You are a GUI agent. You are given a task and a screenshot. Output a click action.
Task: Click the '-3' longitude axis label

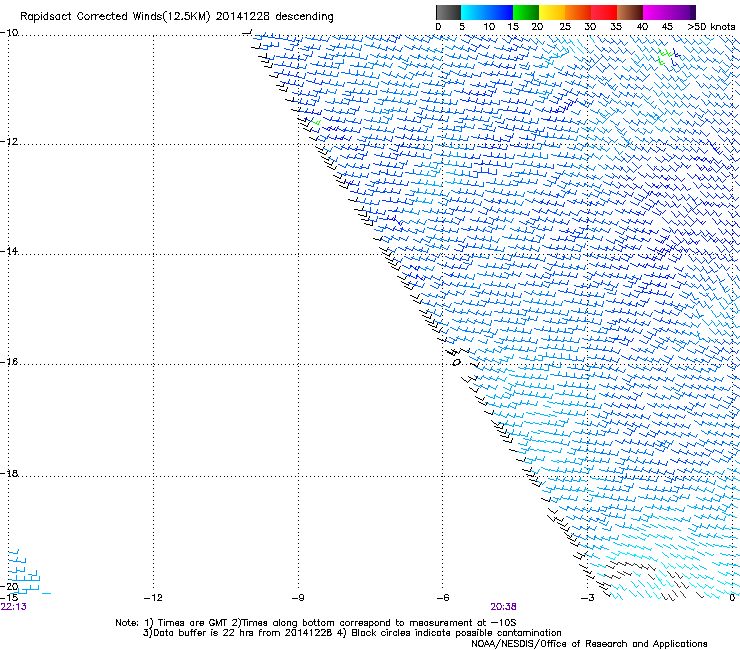[587, 598]
